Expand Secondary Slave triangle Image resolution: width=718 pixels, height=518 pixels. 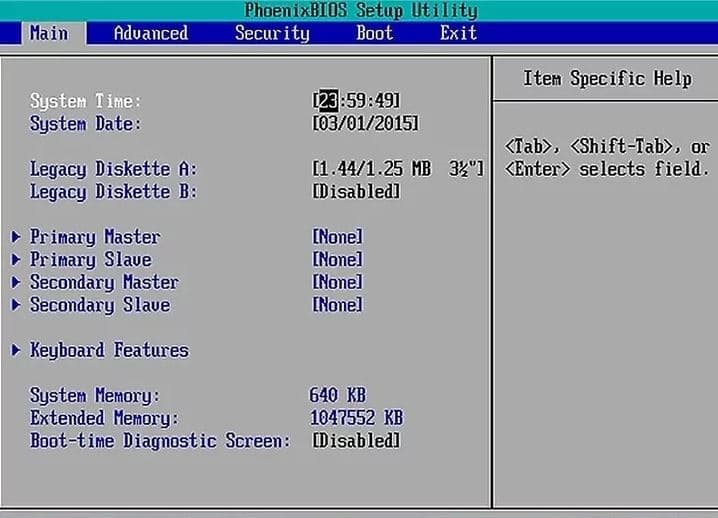click(16, 305)
